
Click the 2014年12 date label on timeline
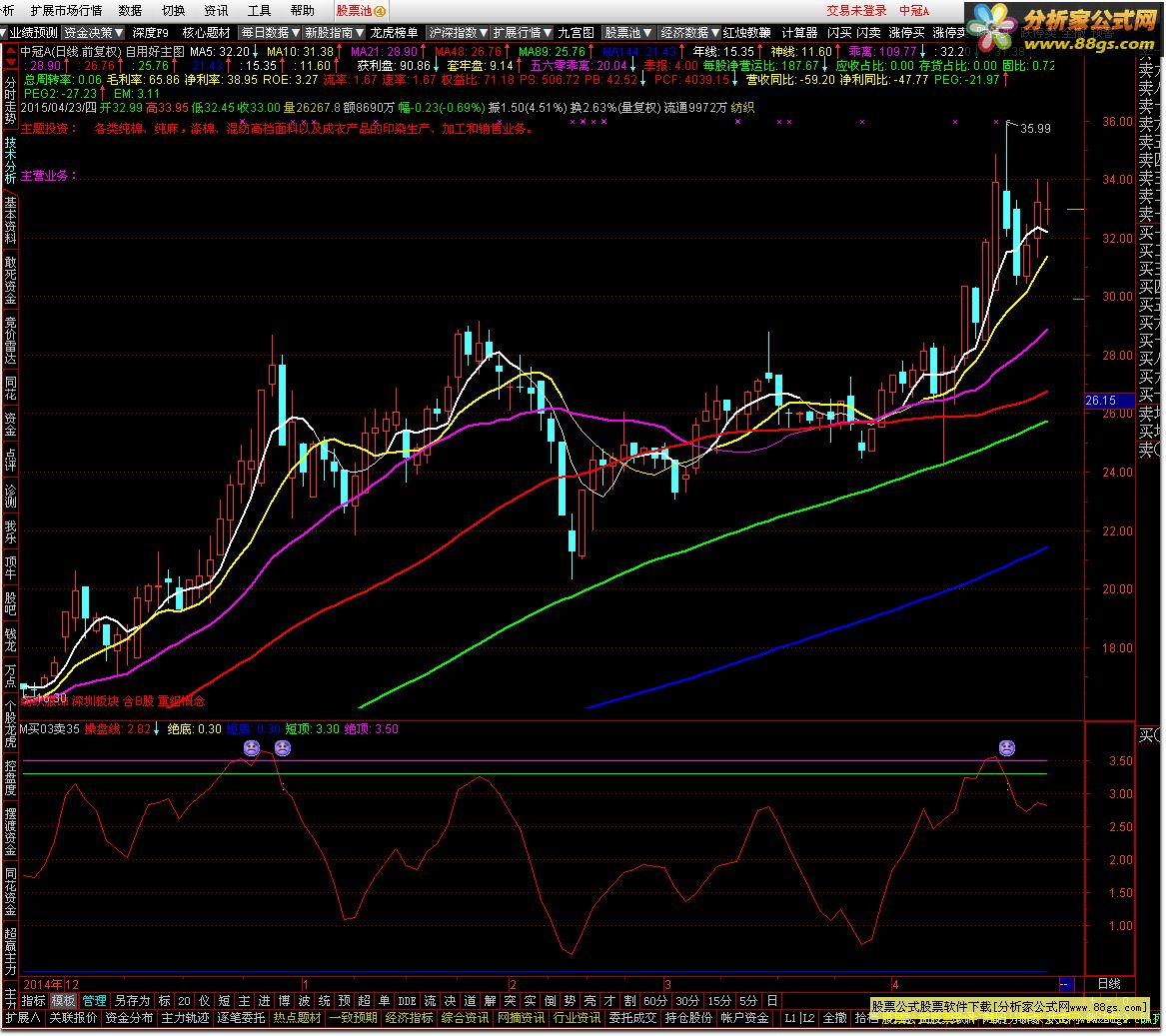click(x=51, y=984)
